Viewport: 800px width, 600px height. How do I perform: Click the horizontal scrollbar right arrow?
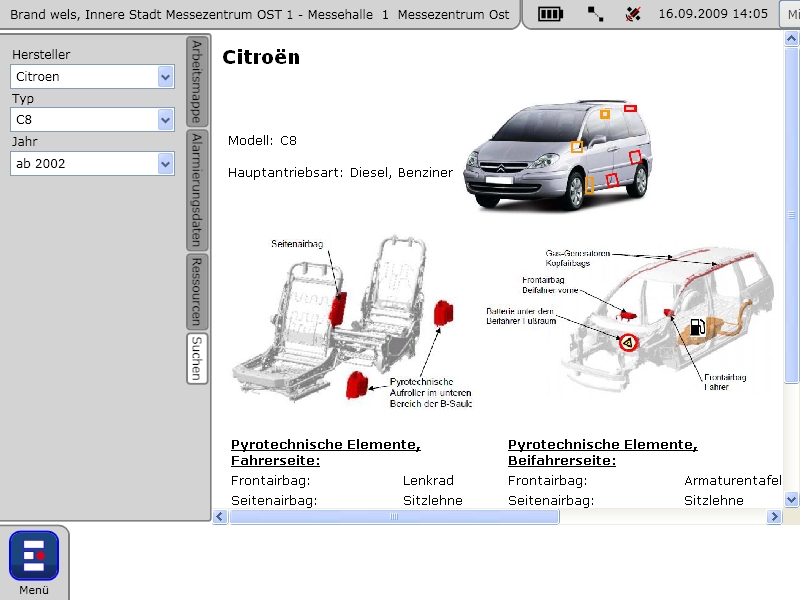click(x=774, y=517)
